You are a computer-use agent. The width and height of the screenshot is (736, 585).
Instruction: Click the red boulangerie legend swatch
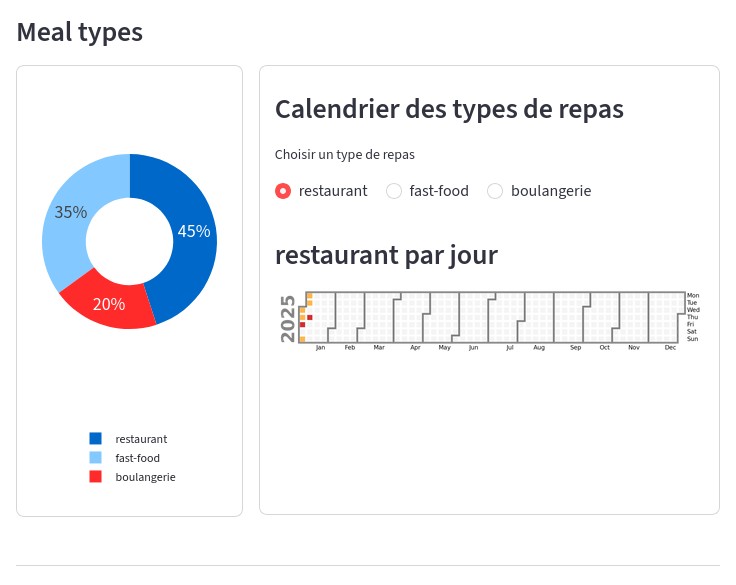coord(95,477)
